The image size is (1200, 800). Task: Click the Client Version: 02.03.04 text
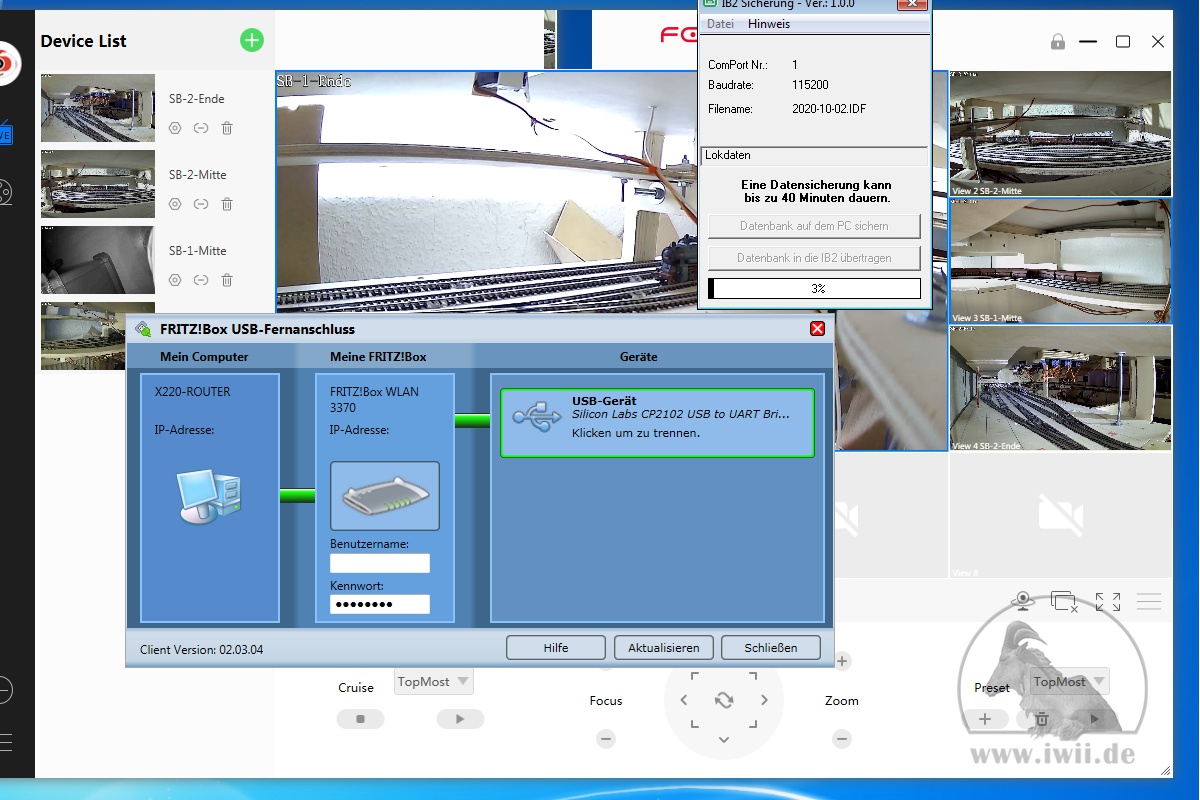point(202,649)
